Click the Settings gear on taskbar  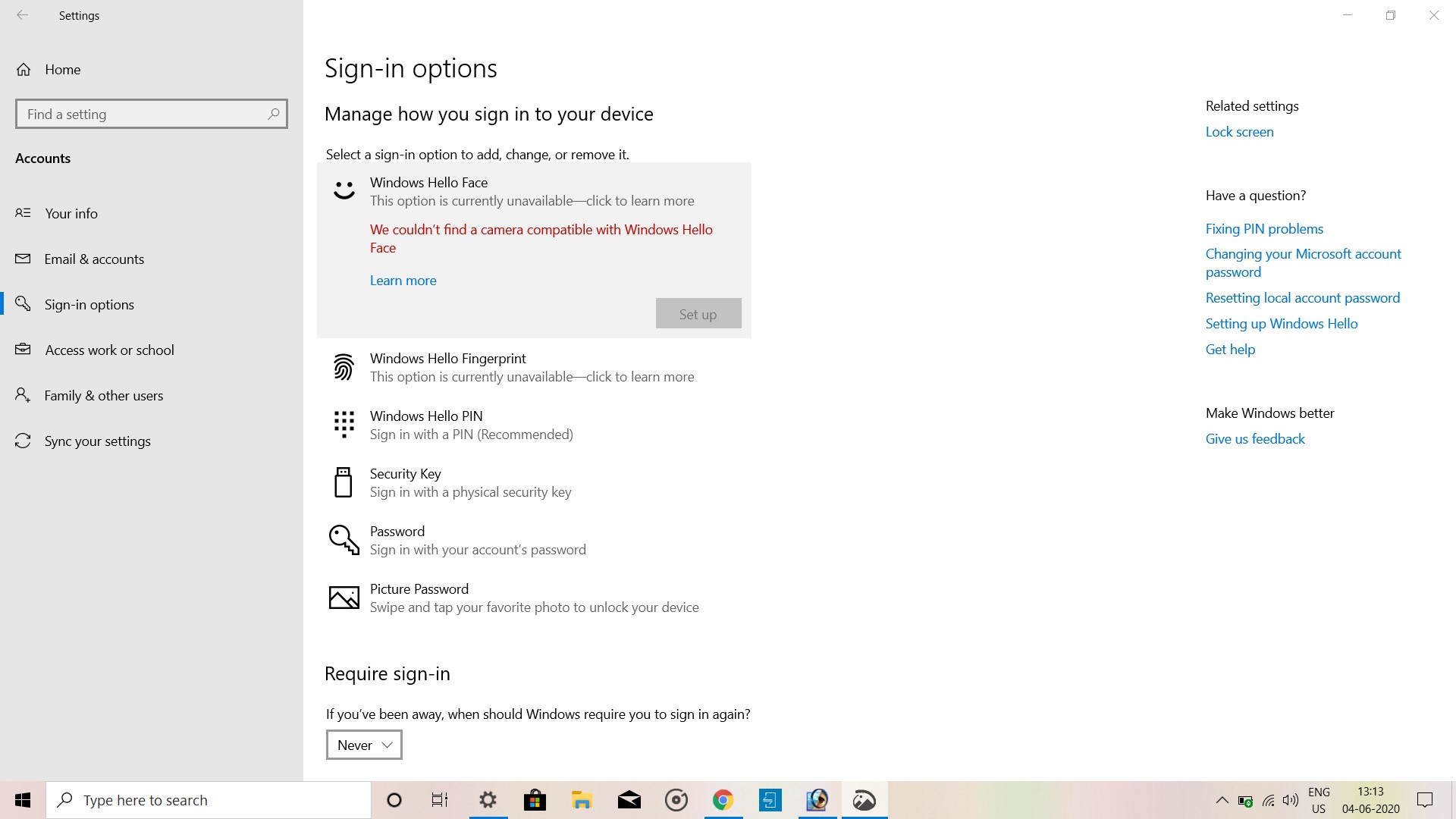pos(488,800)
